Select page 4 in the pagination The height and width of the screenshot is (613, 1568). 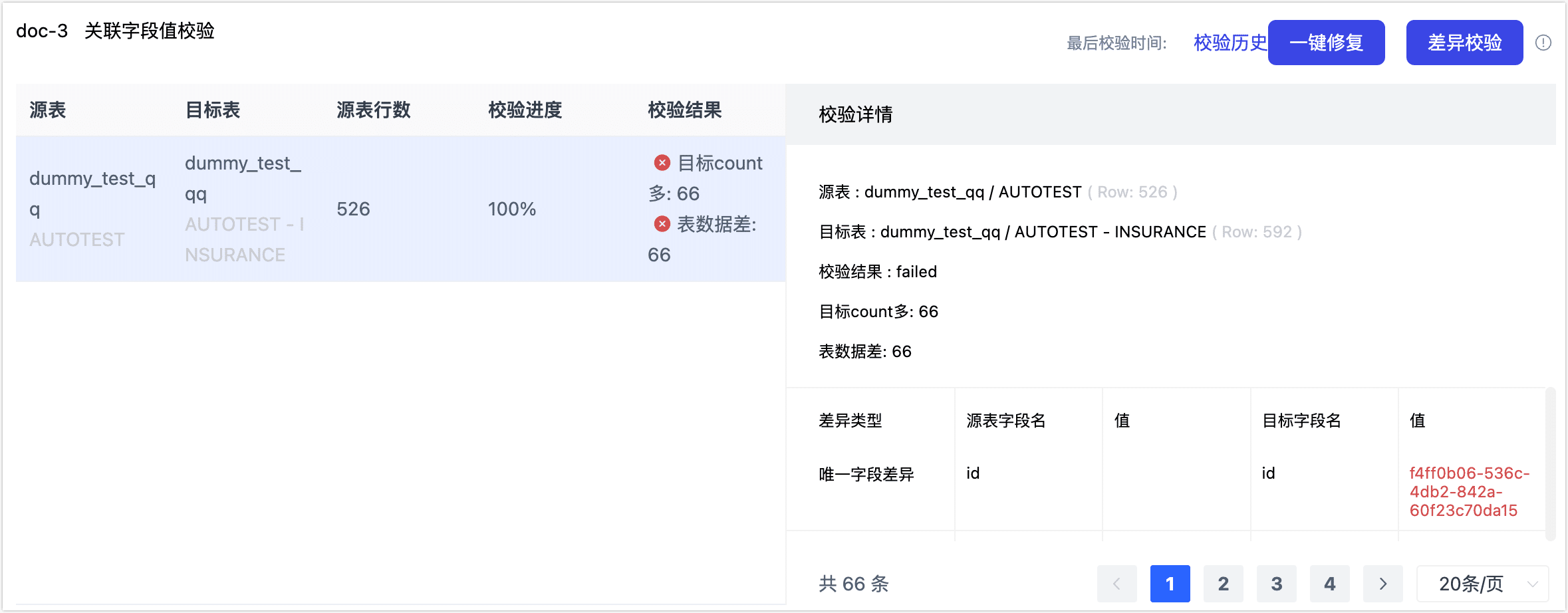point(1330,584)
